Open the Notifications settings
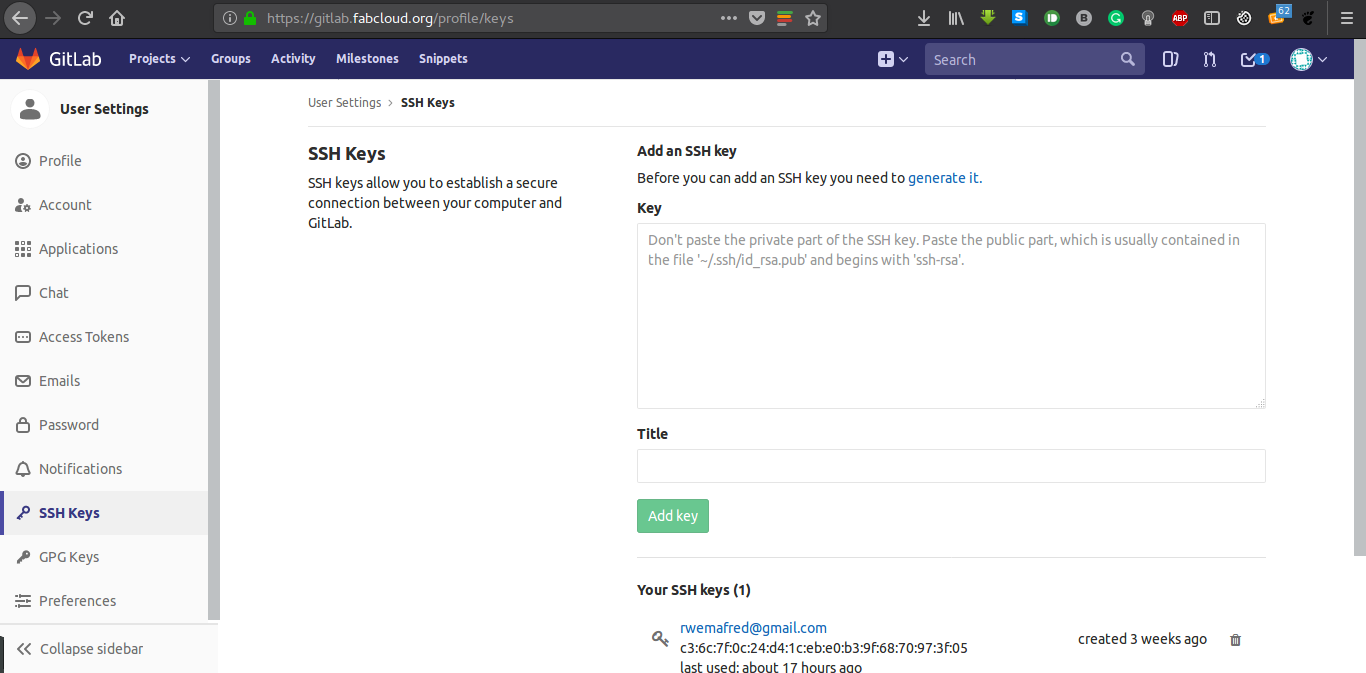This screenshot has width=1366, height=673. click(78, 468)
